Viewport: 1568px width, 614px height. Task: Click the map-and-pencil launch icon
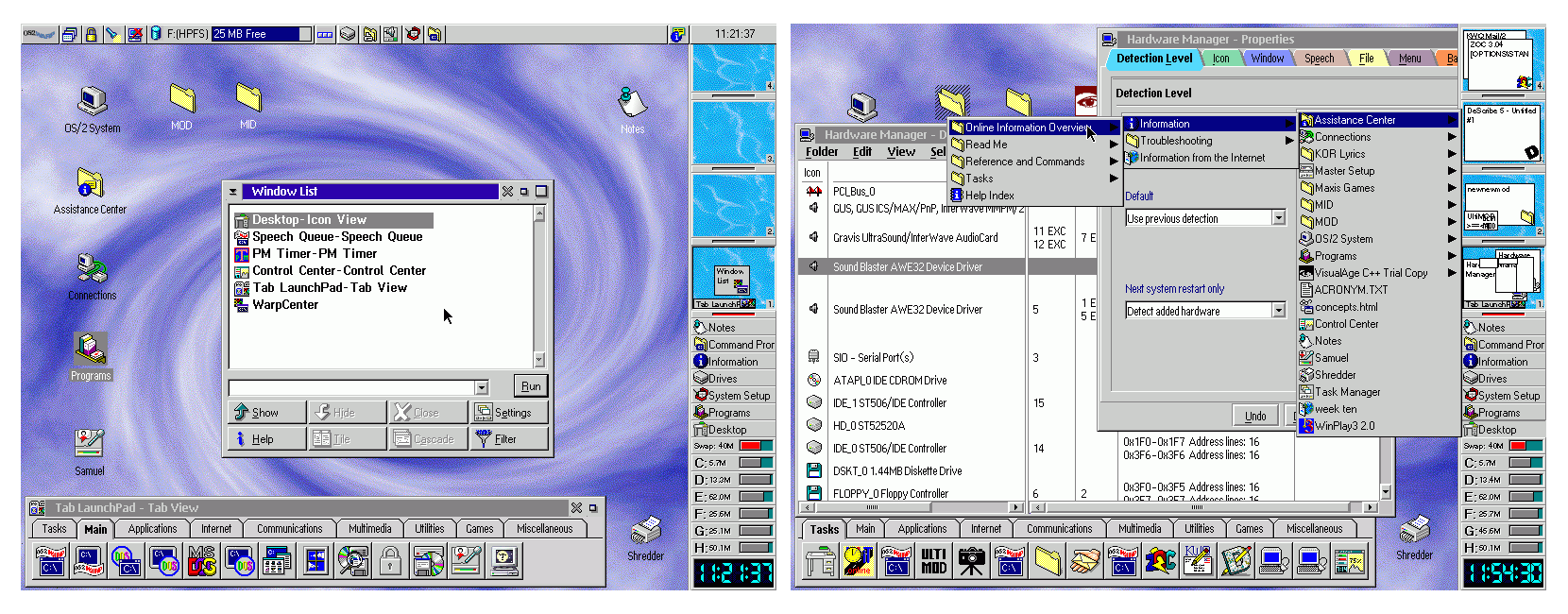tap(1236, 561)
